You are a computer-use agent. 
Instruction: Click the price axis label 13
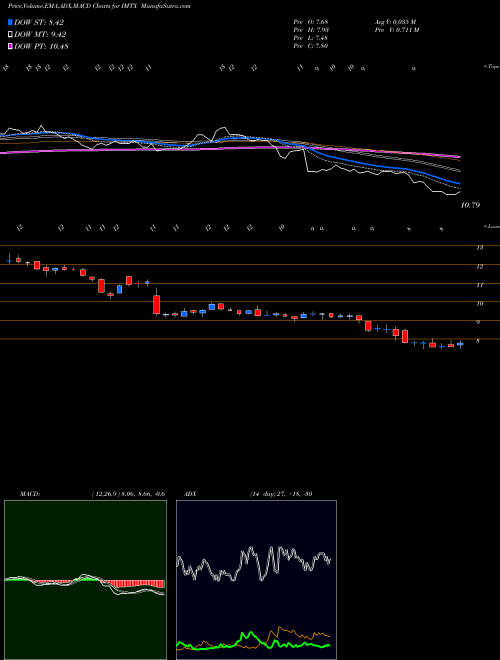pos(479,248)
